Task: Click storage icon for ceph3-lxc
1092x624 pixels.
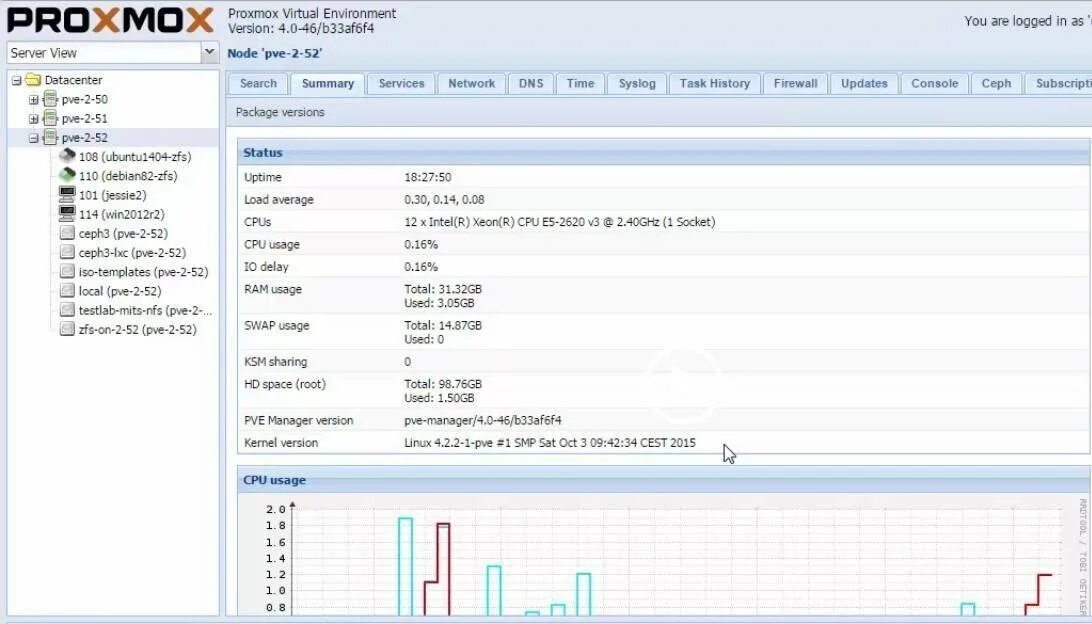Action: [67, 252]
